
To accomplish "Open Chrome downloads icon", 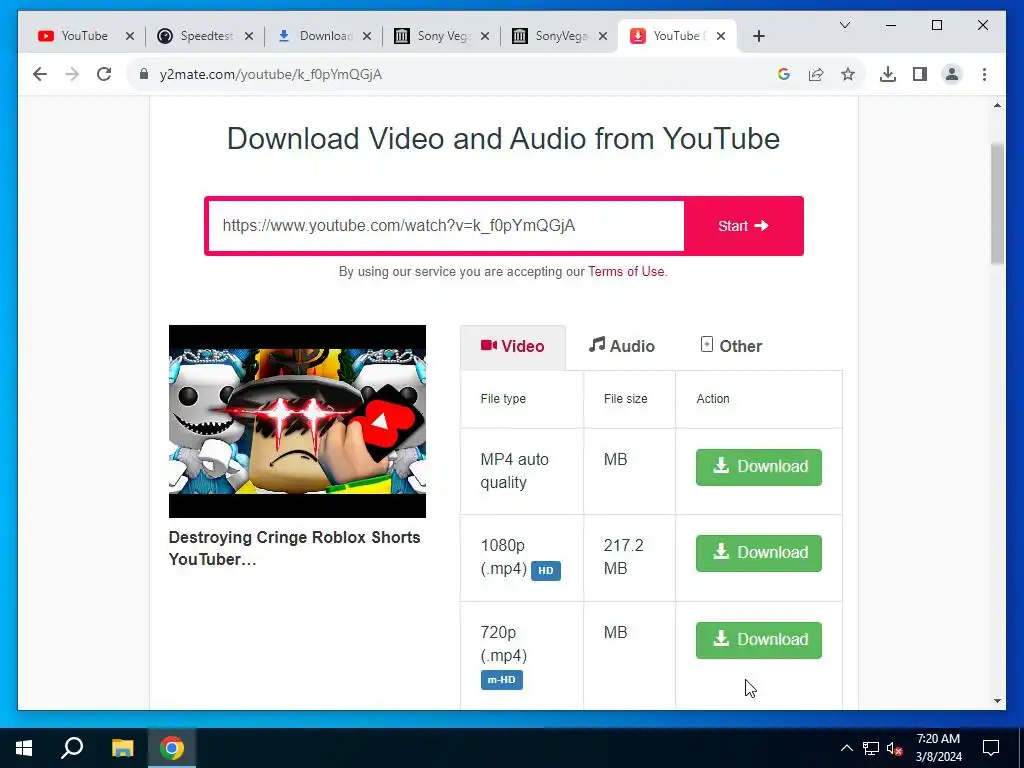I will pos(888,74).
